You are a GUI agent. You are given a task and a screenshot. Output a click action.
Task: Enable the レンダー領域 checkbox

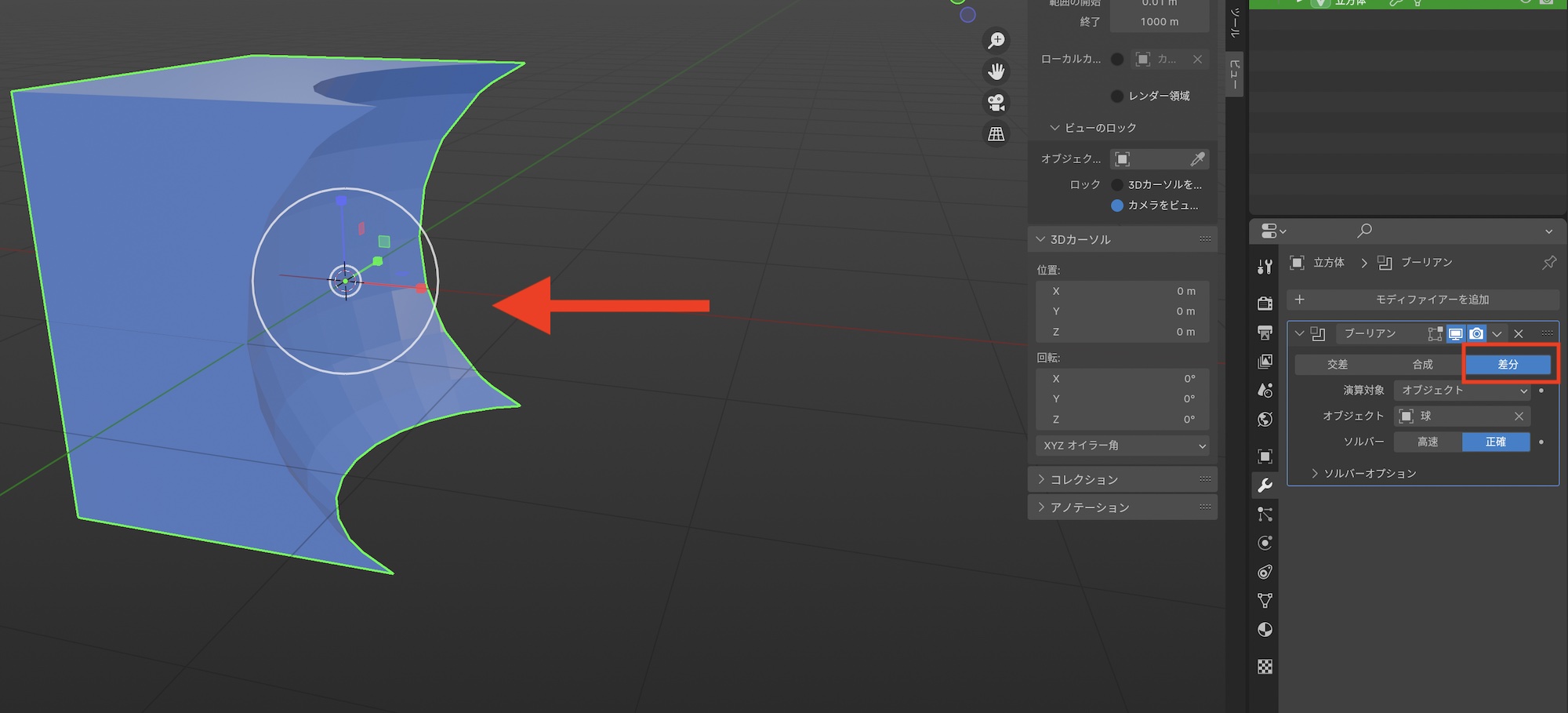[1117, 96]
